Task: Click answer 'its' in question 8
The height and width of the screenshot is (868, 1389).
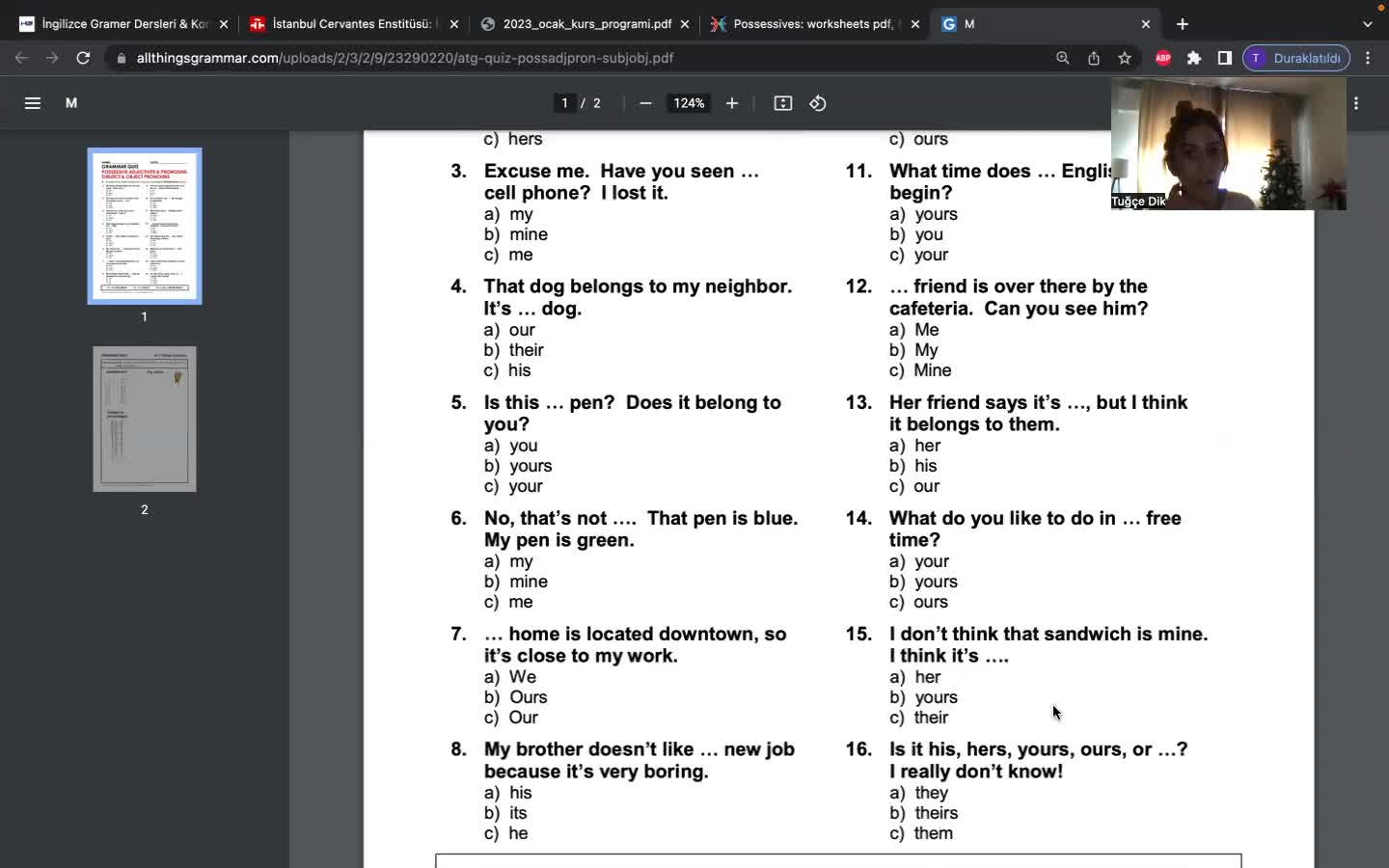Action: (518, 813)
